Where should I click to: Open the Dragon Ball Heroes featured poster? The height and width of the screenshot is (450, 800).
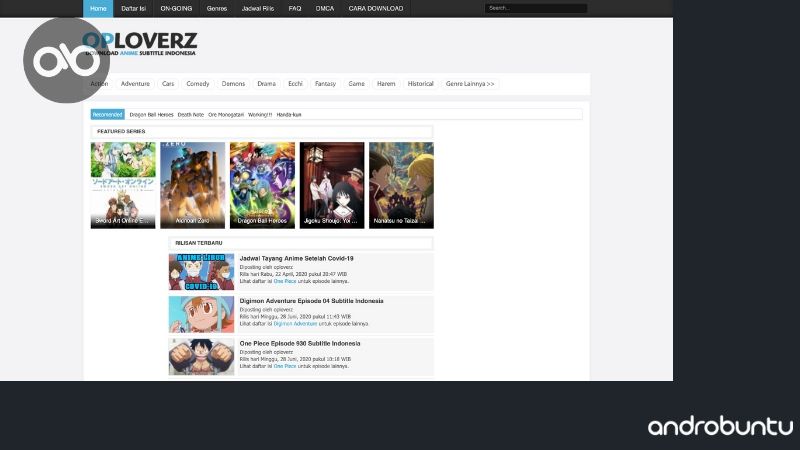tap(262, 185)
